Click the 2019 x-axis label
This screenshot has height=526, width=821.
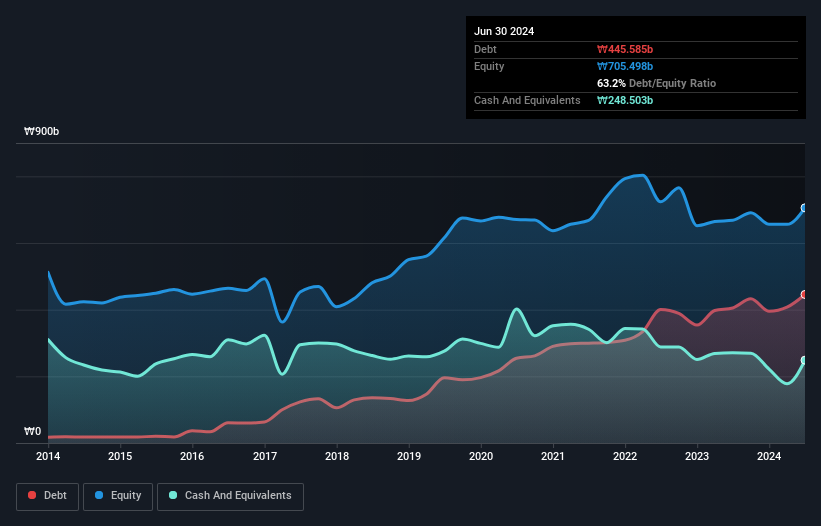tap(409, 456)
